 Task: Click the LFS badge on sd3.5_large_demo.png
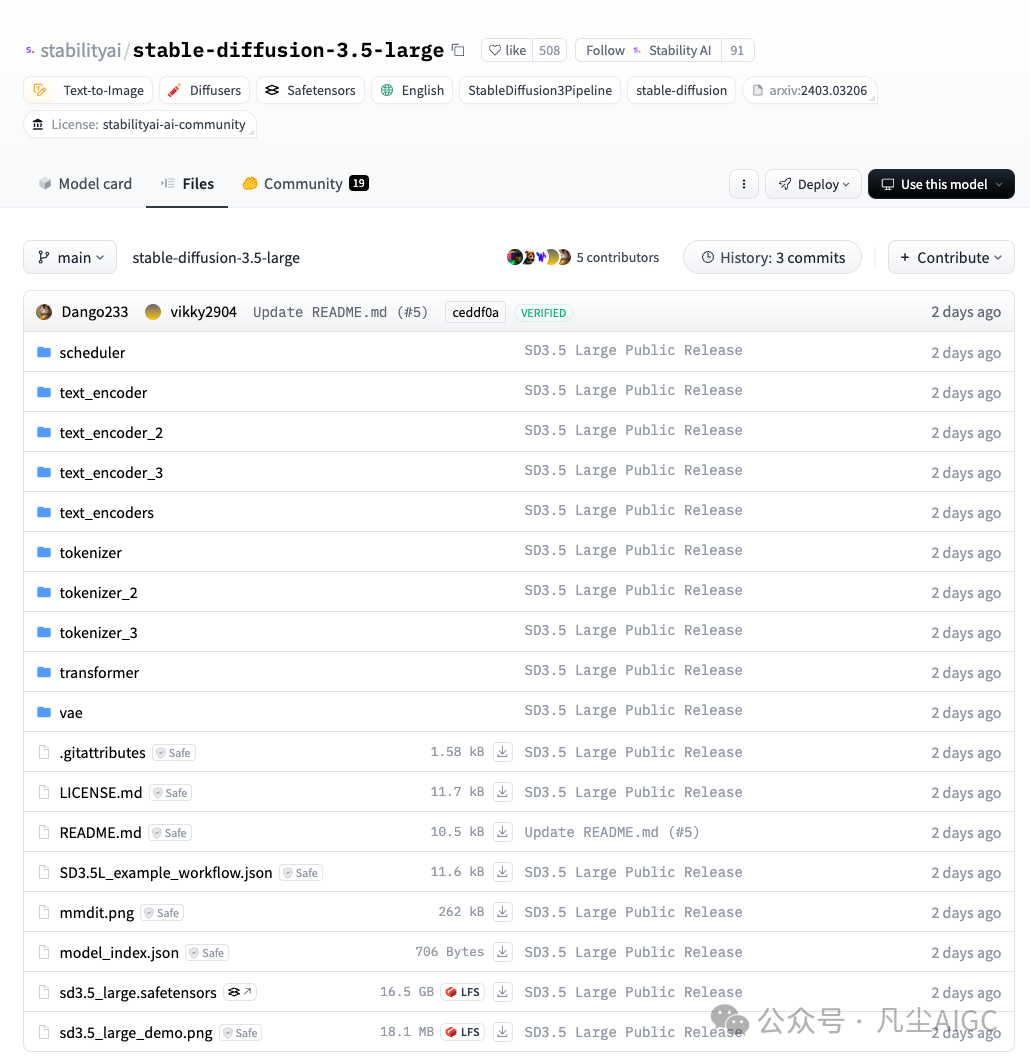(463, 1032)
